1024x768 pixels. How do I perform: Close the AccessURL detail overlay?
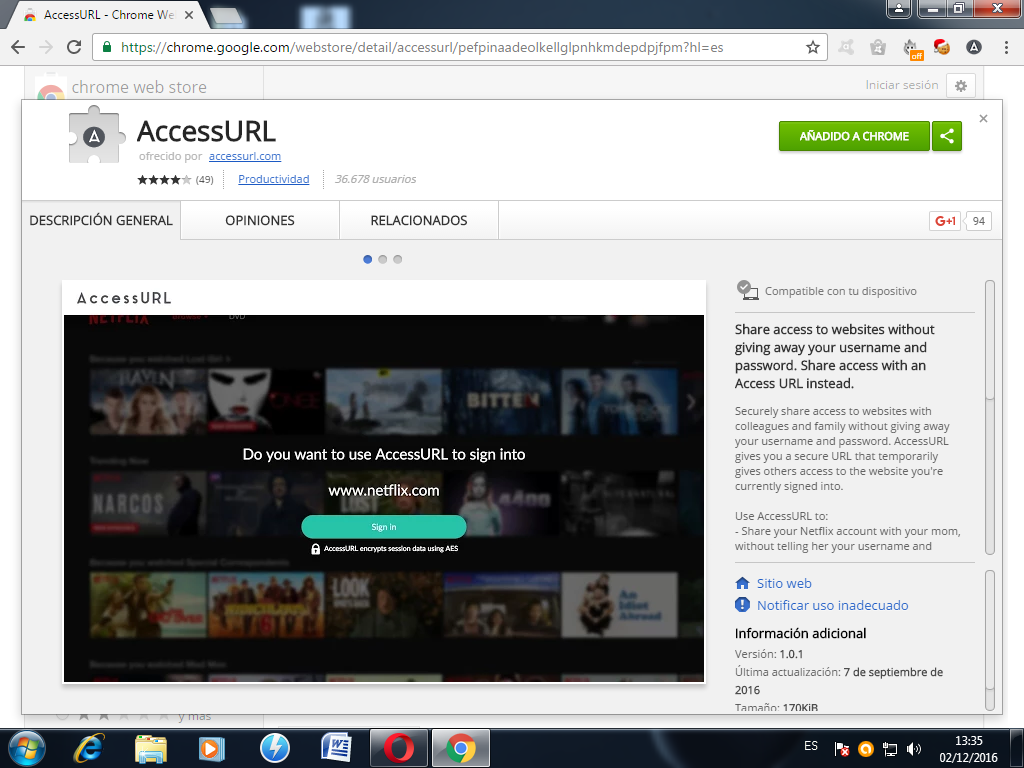click(x=983, y=118)
